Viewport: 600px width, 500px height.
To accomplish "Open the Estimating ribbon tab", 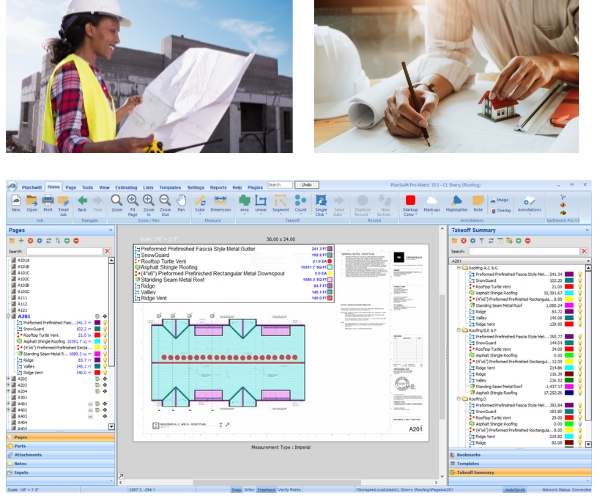I will (x=127, y=185).
